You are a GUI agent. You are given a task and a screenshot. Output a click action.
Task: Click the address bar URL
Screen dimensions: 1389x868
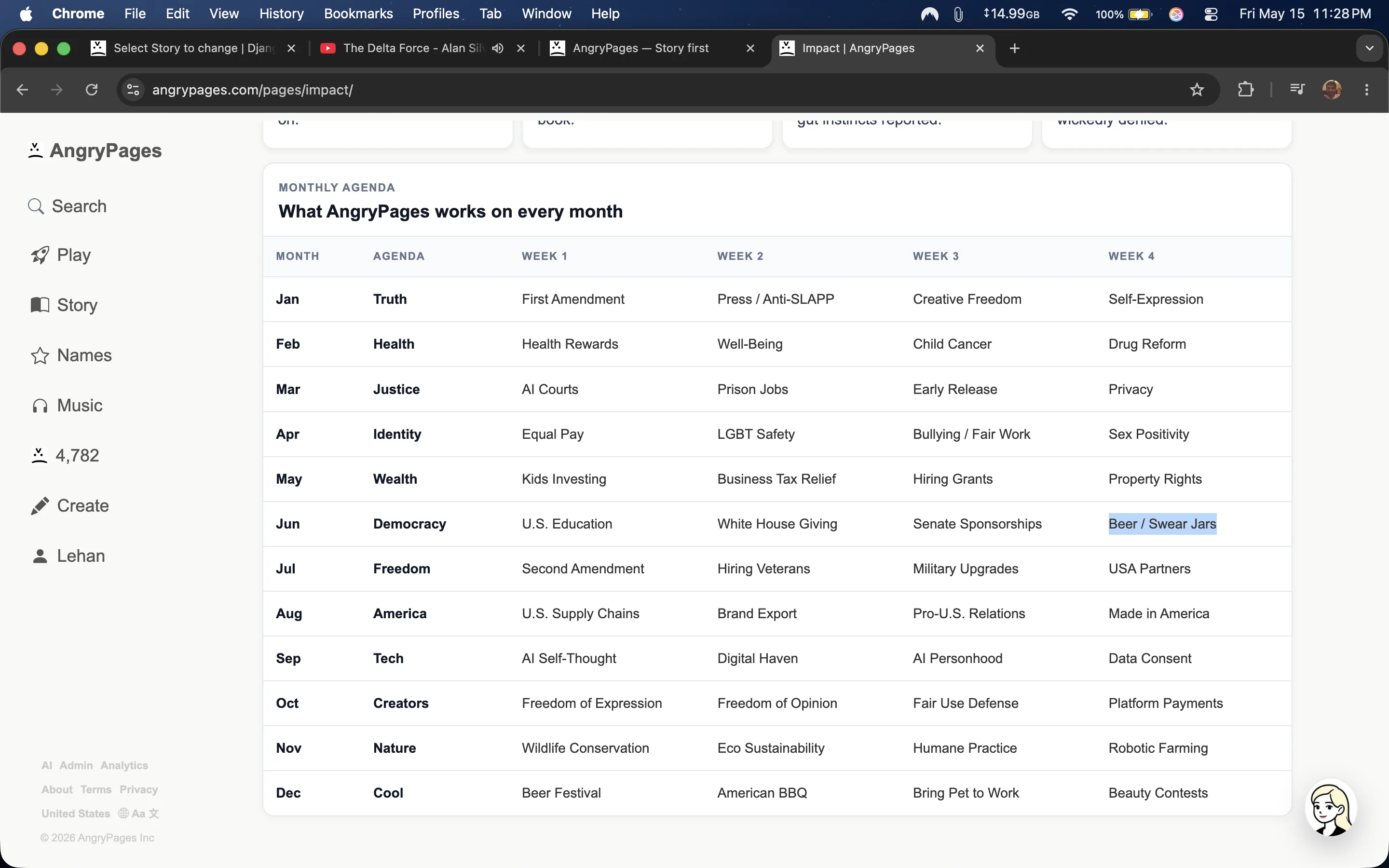tap(253, 90)
